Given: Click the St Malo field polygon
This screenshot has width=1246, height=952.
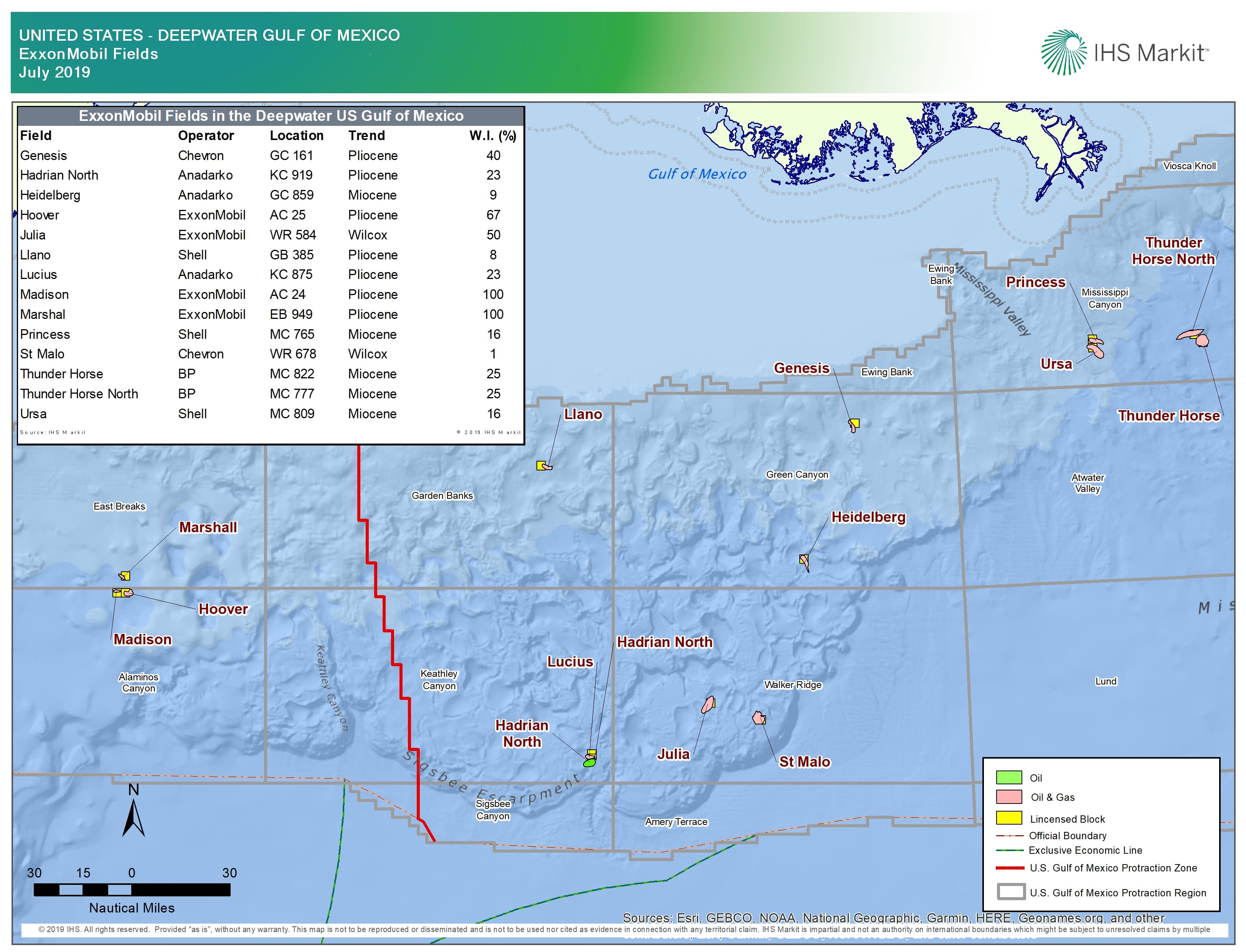Looking at the screenshot, I should pyautogui.click(x=759, y=718).
